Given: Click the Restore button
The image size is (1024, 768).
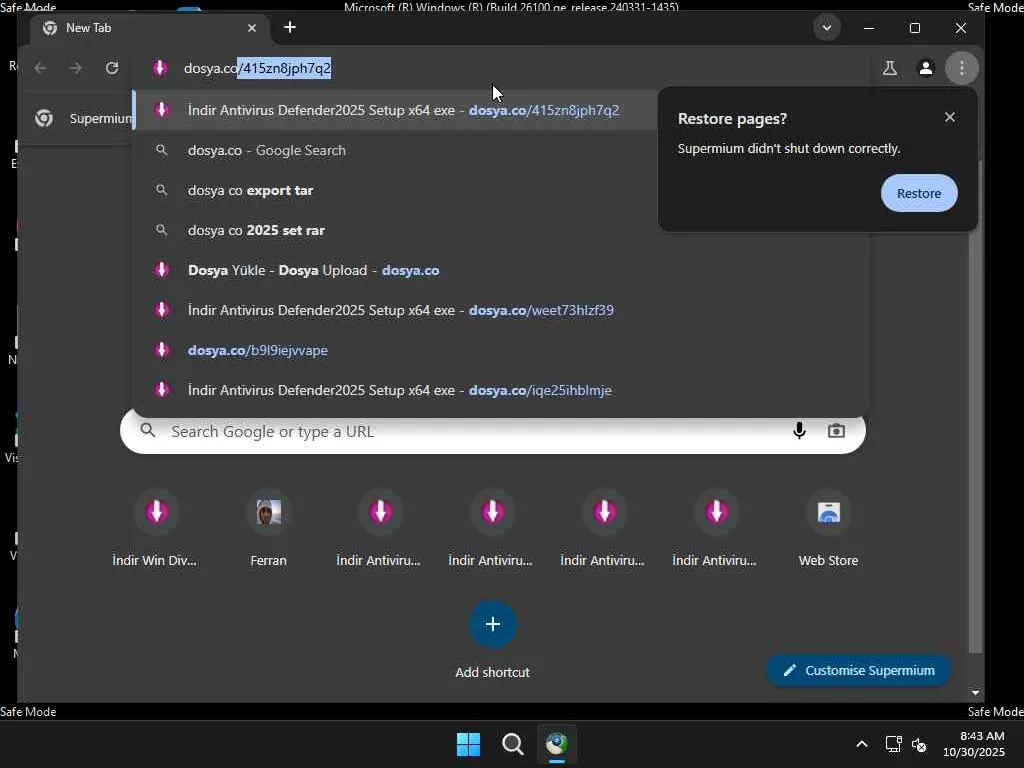Looking at the screenshot, I should tap(919, 193).
